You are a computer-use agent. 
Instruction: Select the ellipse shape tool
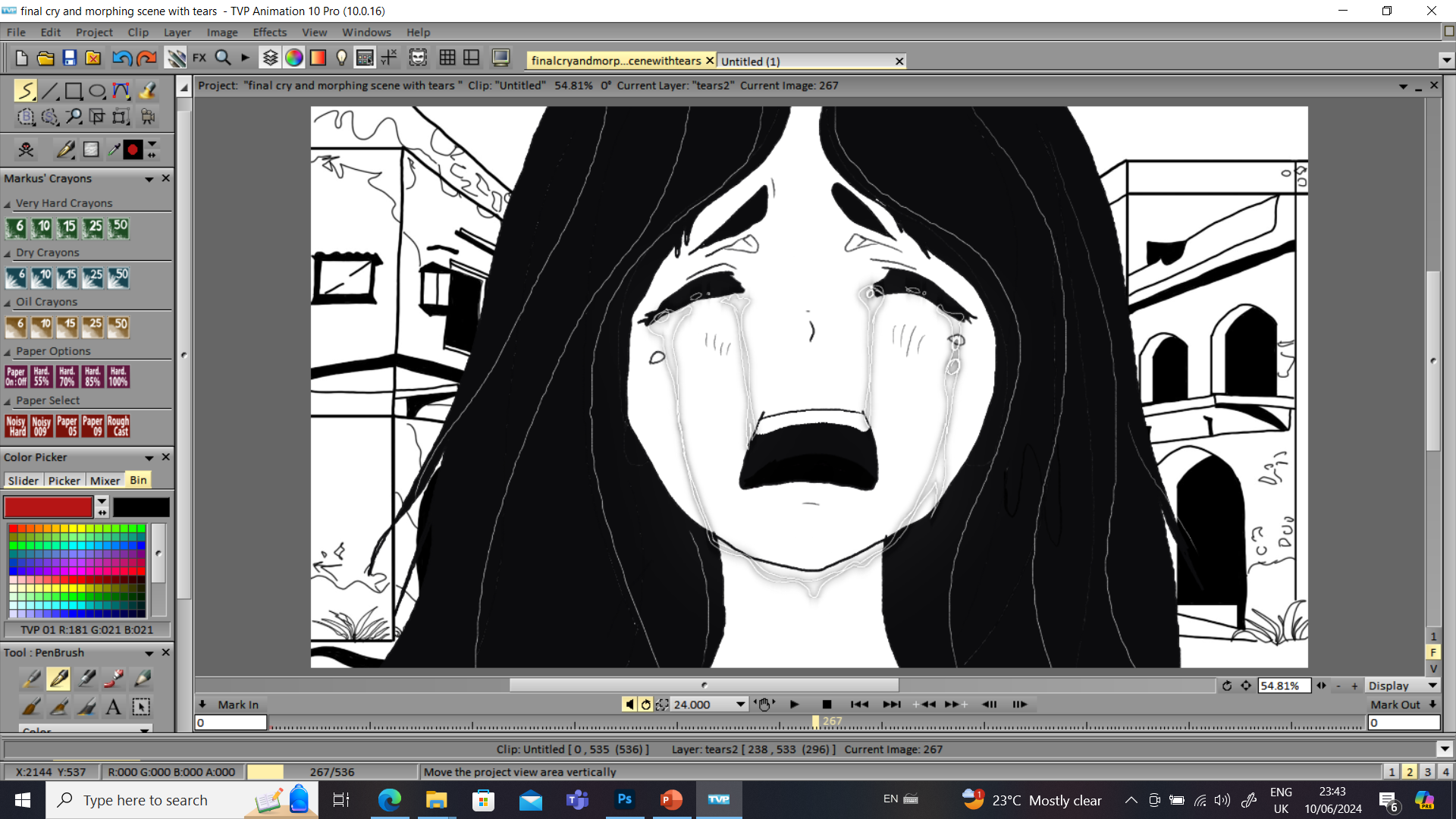[97, 91]
